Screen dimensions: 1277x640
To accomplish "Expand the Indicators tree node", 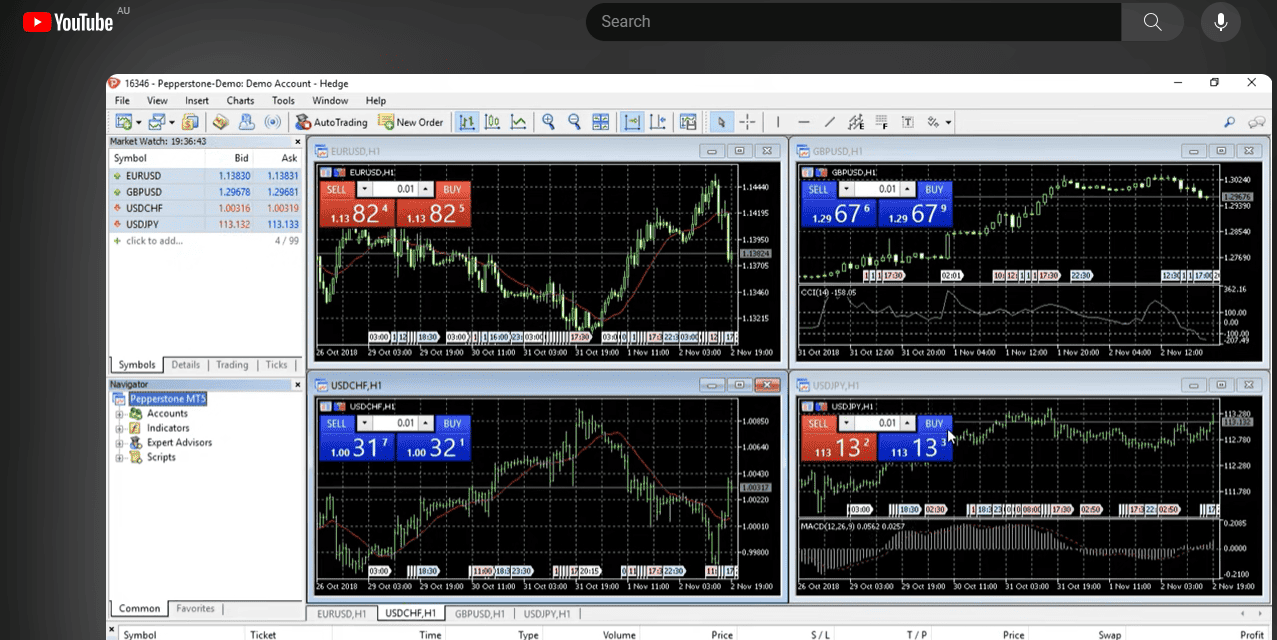I will (120, 428).
